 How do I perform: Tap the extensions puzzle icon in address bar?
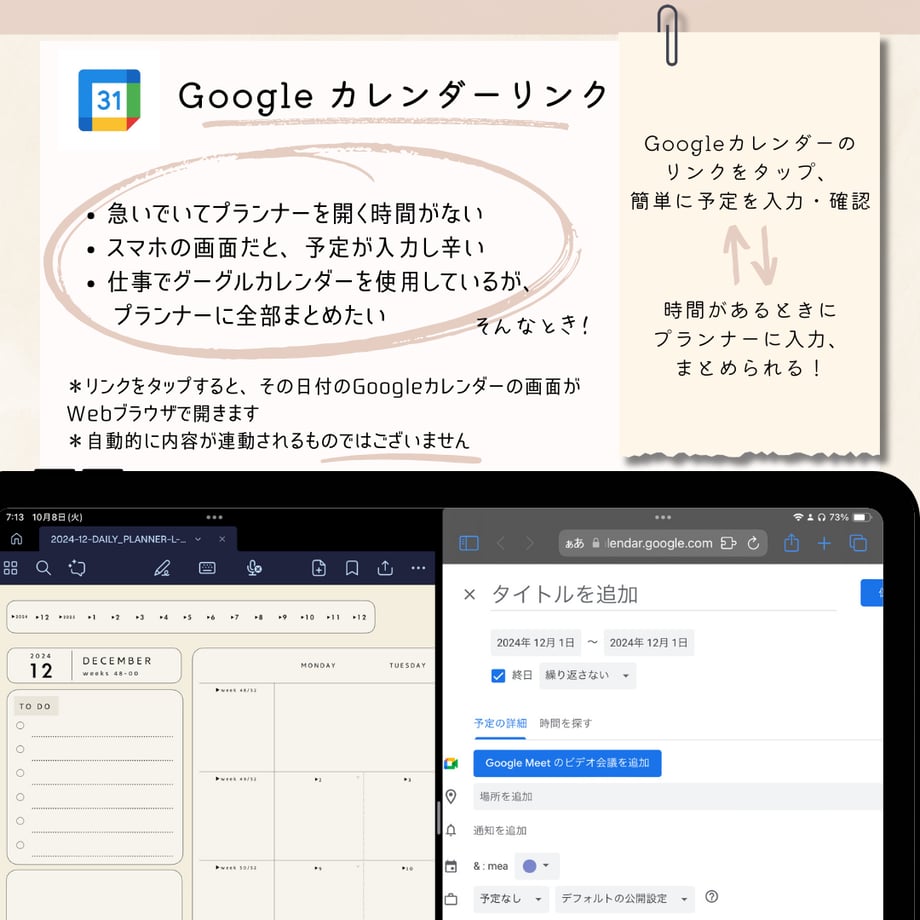tap(728, 543)
